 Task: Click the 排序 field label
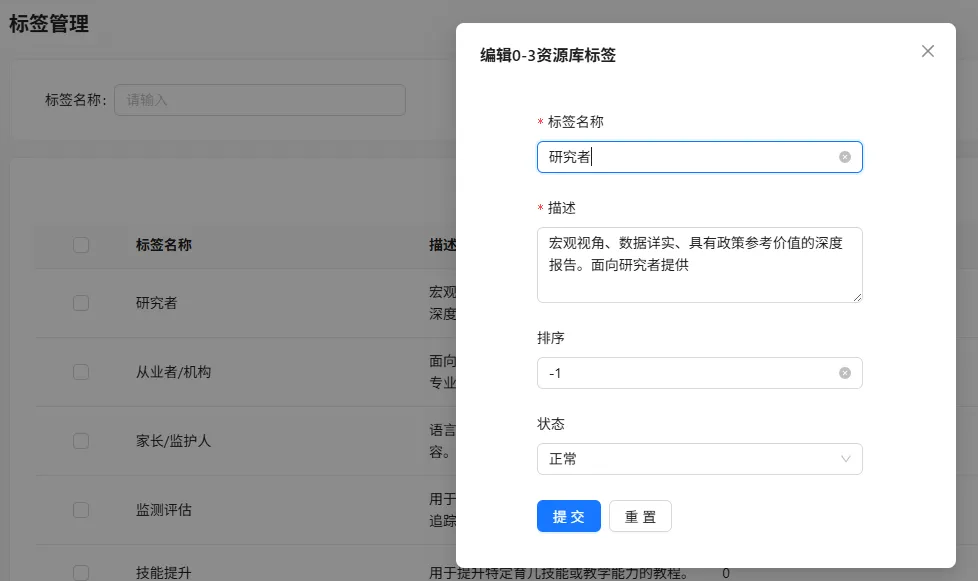(x=551, y=338)
